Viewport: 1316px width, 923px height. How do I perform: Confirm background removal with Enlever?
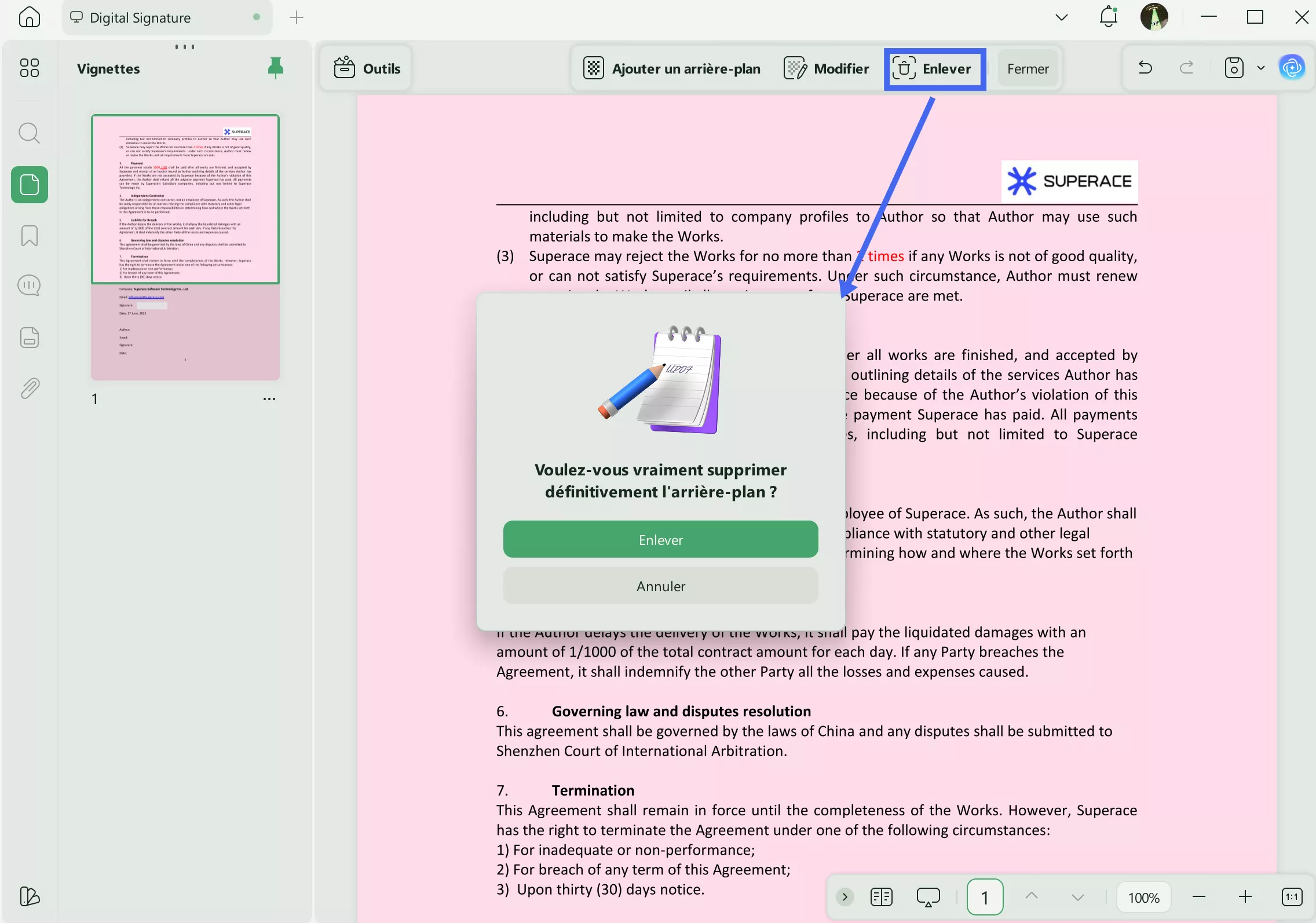660,539
